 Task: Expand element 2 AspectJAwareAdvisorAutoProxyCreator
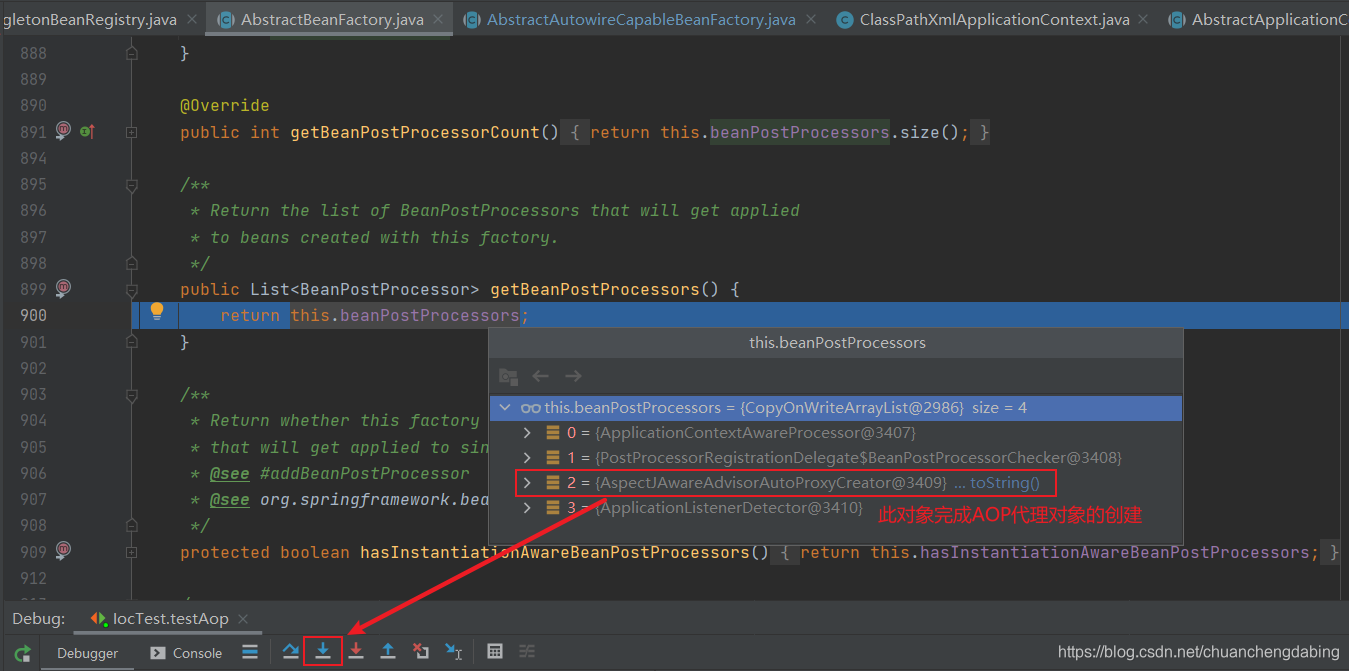pyautogui.click(x=527, y=483)
